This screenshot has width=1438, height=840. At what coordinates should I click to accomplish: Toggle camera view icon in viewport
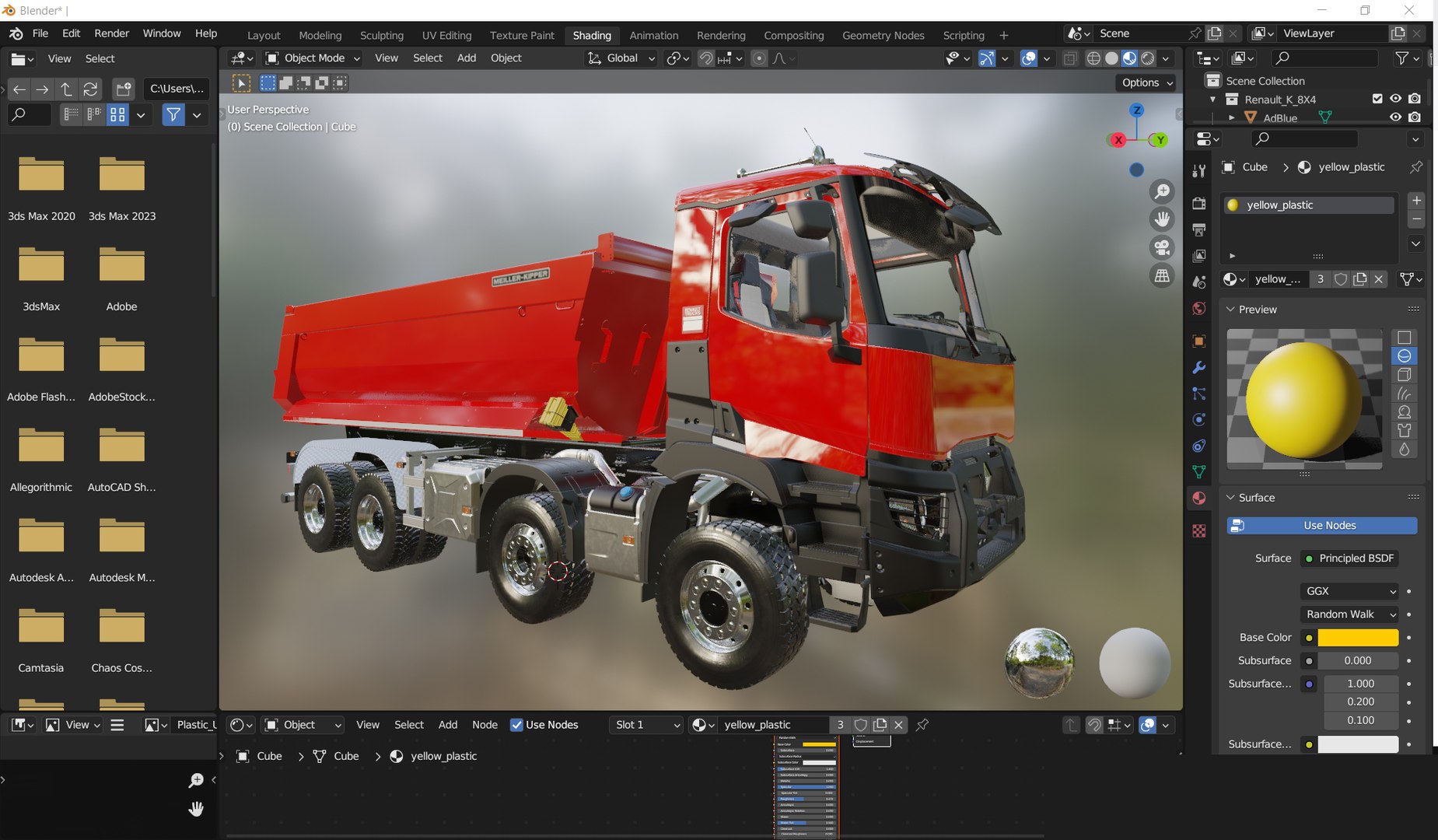(x=1162, y=247)
